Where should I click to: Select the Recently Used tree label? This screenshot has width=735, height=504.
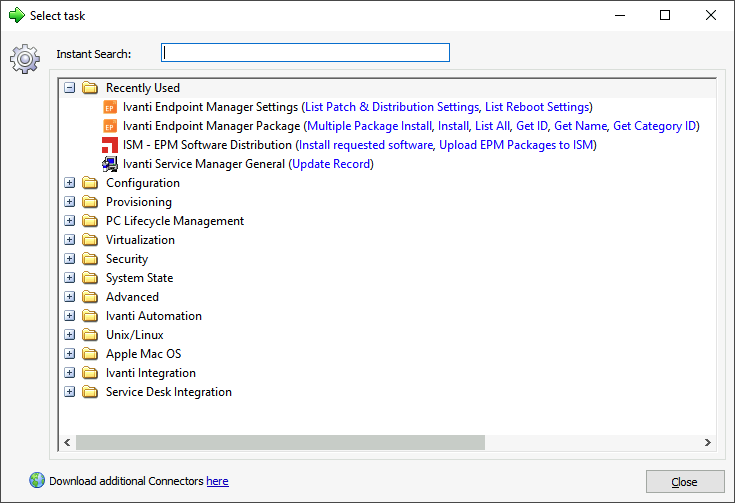coord(143,88)
